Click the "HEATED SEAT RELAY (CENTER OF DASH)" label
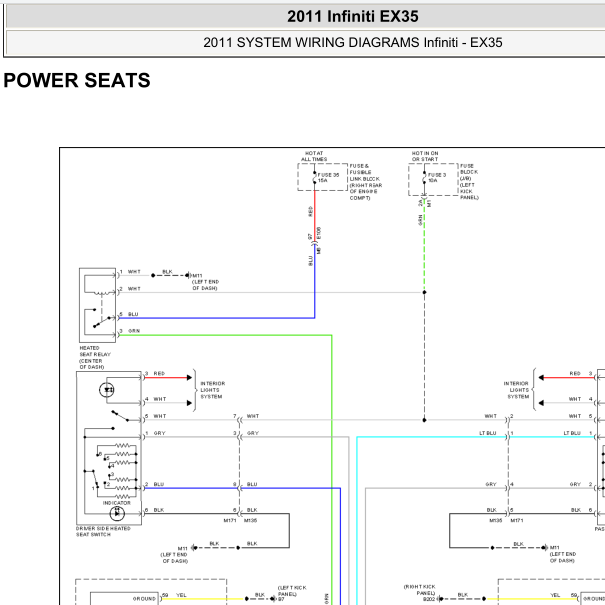The image size is (605, 605). coord(95,357)
